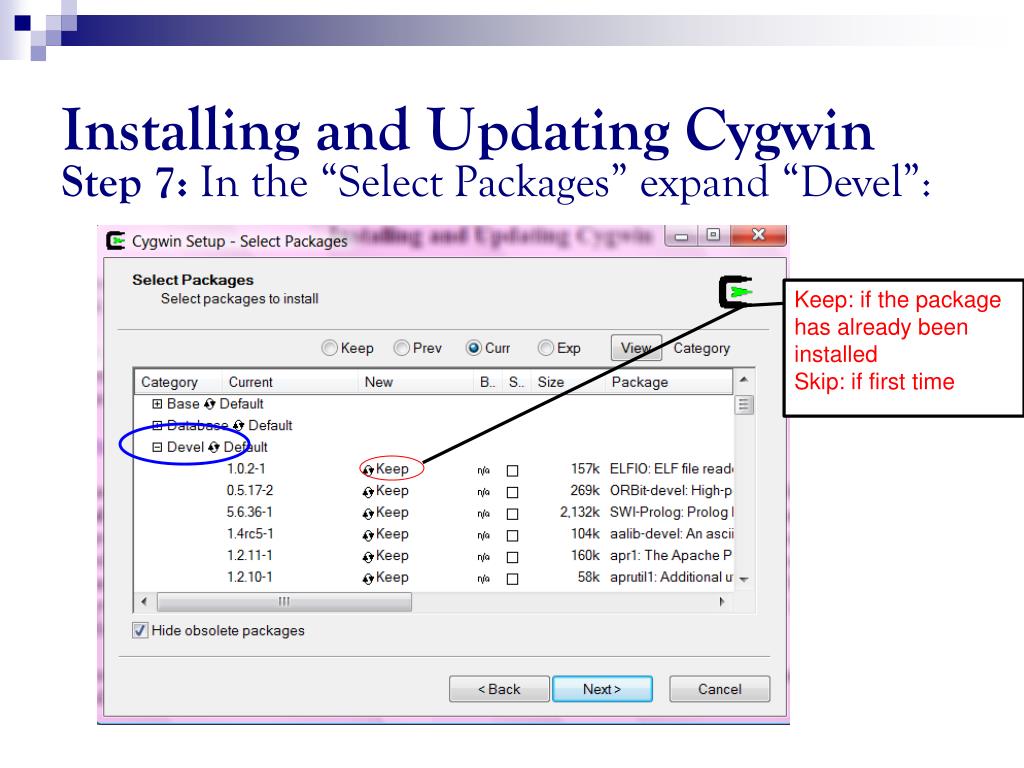
Task: Click the Package column header
Action: click(x=667, y=382)
